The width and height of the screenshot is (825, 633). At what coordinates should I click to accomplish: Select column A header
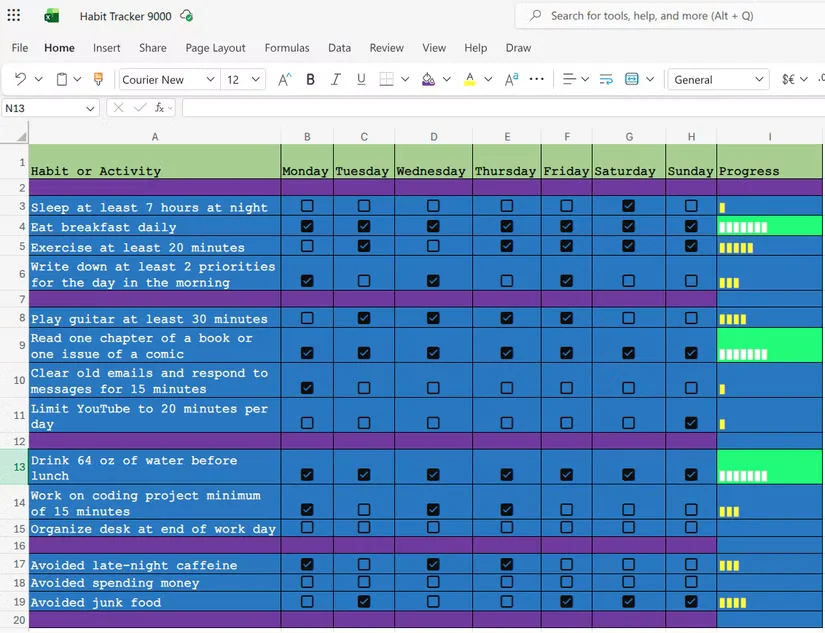[x=155, y=137]
